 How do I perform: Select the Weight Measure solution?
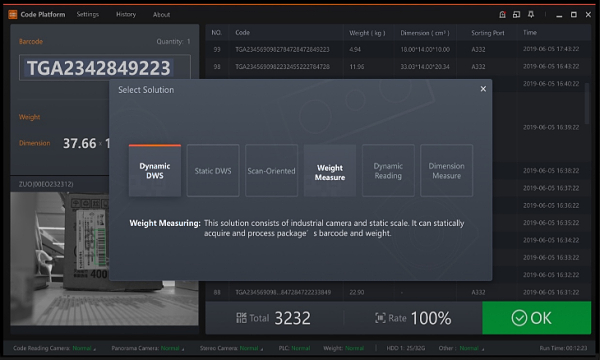[x=330, y=171]
